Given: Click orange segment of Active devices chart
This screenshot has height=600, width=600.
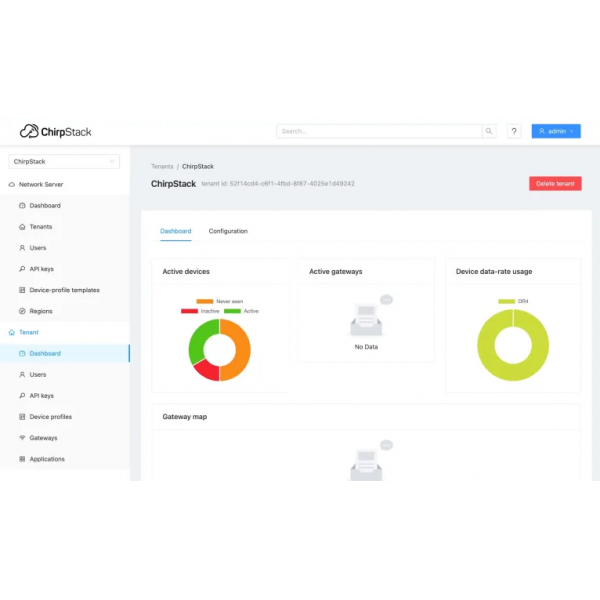Looking at the screenshot, I should 239,350.
